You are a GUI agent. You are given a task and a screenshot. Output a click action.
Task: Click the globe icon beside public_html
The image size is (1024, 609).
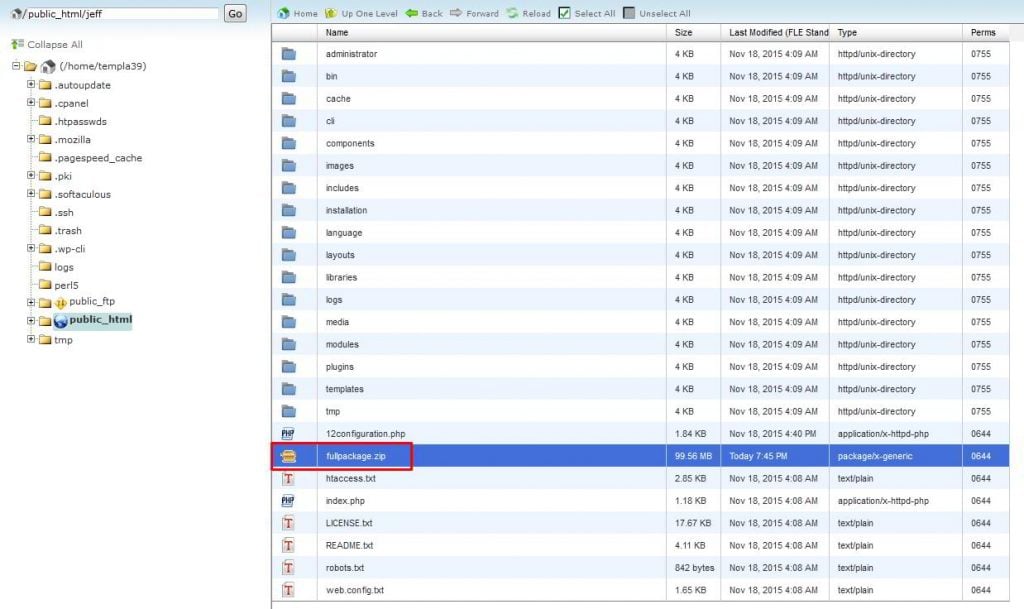pos(60,321)
